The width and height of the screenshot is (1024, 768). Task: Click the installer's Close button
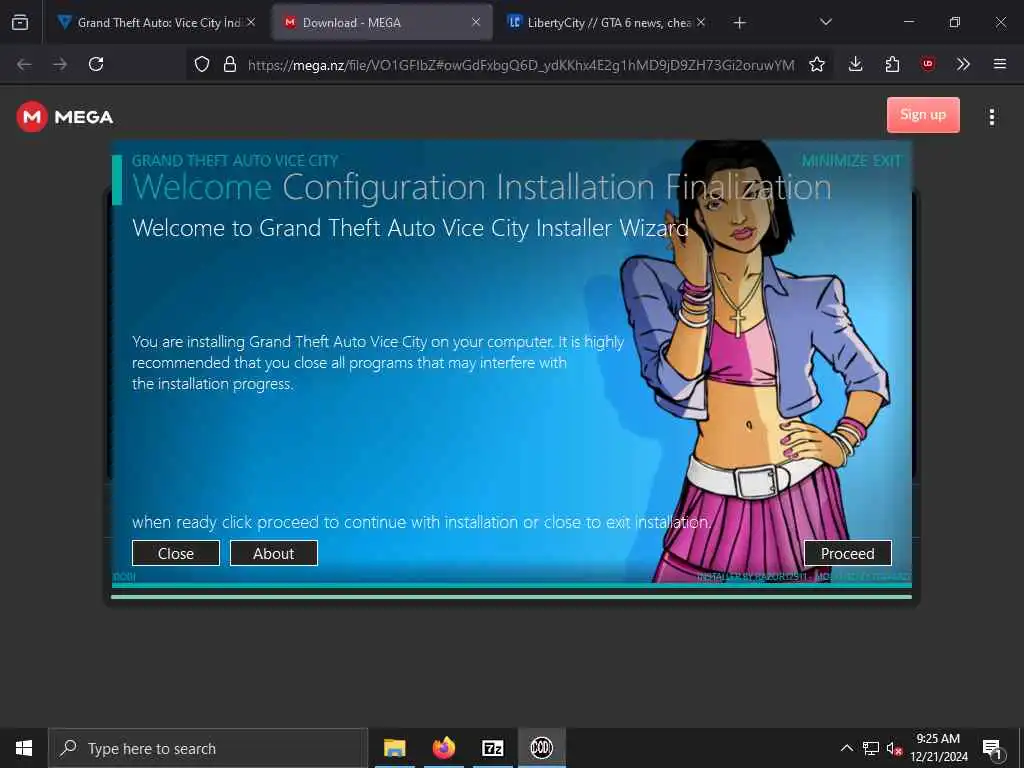176,553
